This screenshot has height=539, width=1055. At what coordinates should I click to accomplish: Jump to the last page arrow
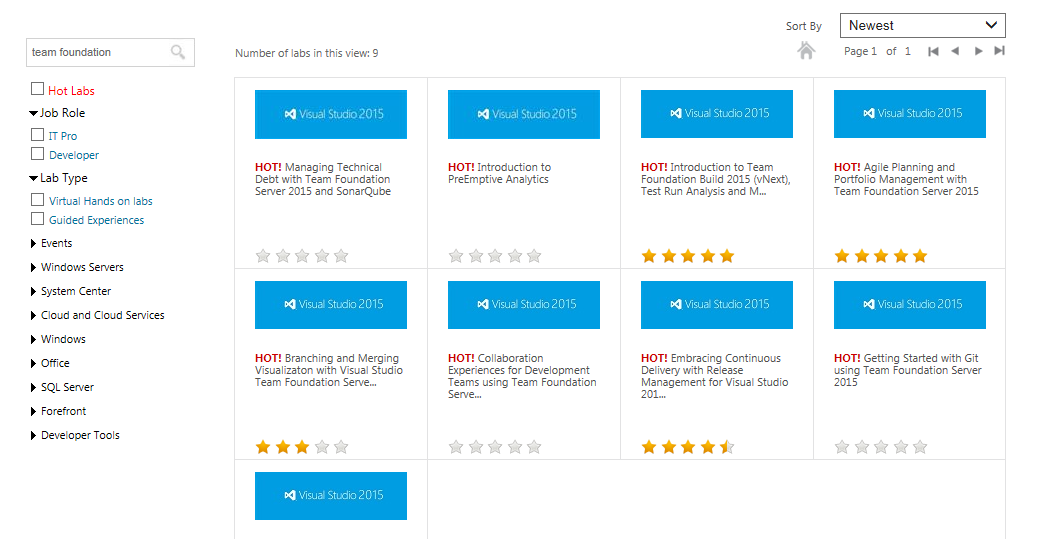pos(999,51)
